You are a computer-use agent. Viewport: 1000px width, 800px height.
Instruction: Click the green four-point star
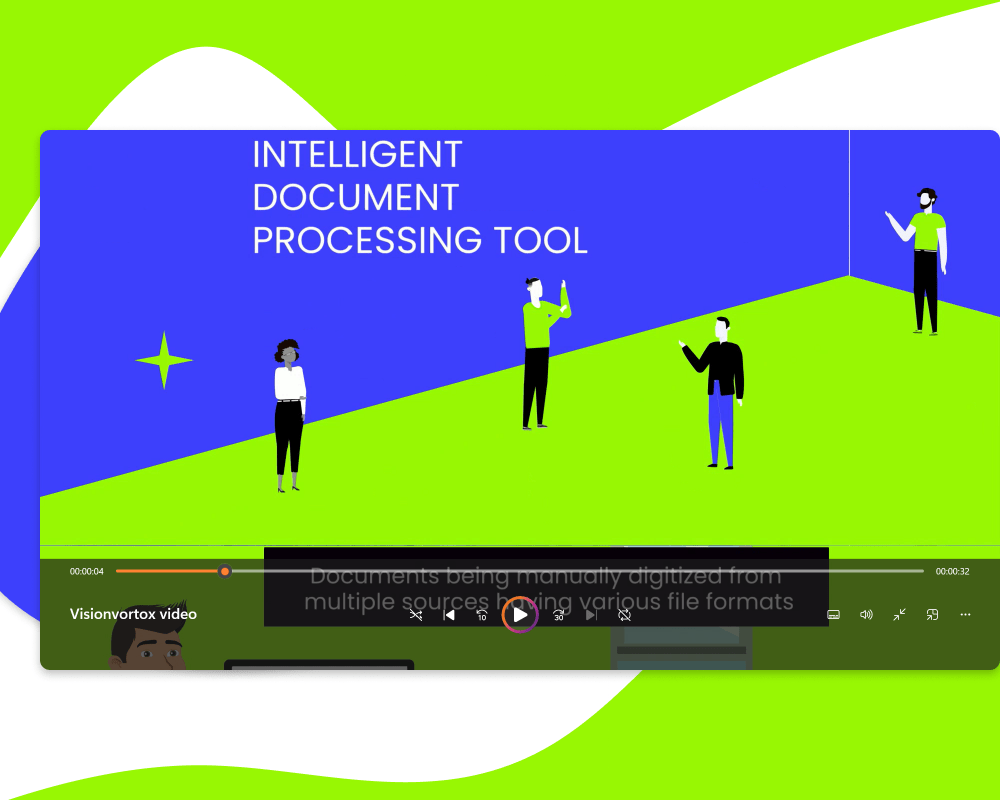click(164, 360)
